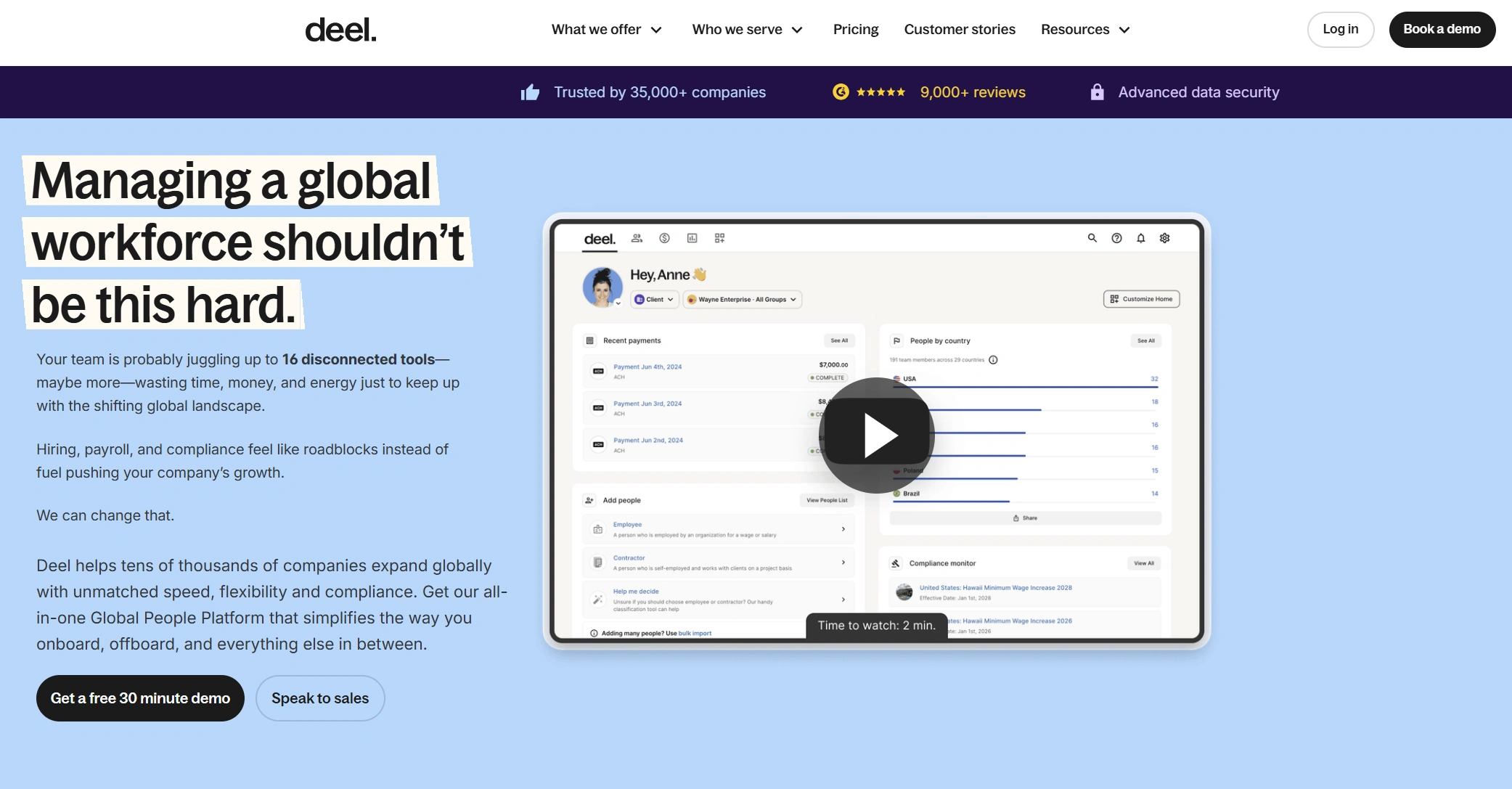Click Get a free 30 minute demo
Viewport: 1512px width, 789px height.
click(140, 698)
